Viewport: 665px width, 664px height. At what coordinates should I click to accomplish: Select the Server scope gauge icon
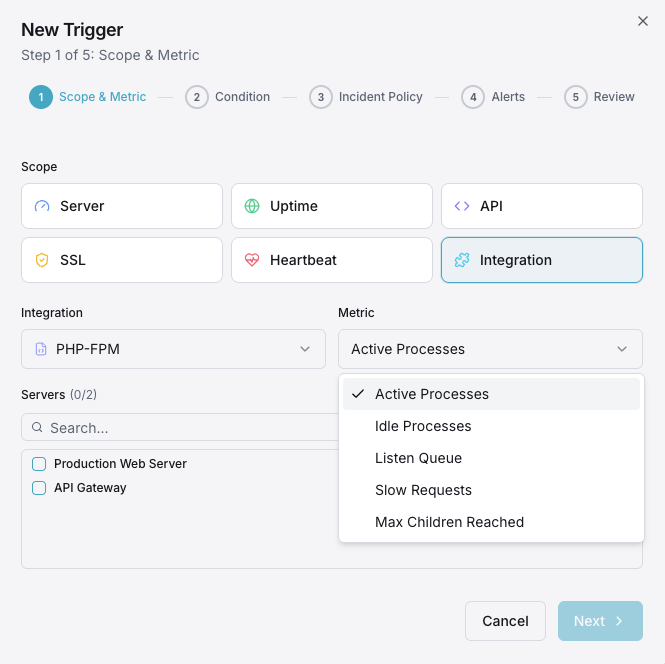[x=42, y=206]
